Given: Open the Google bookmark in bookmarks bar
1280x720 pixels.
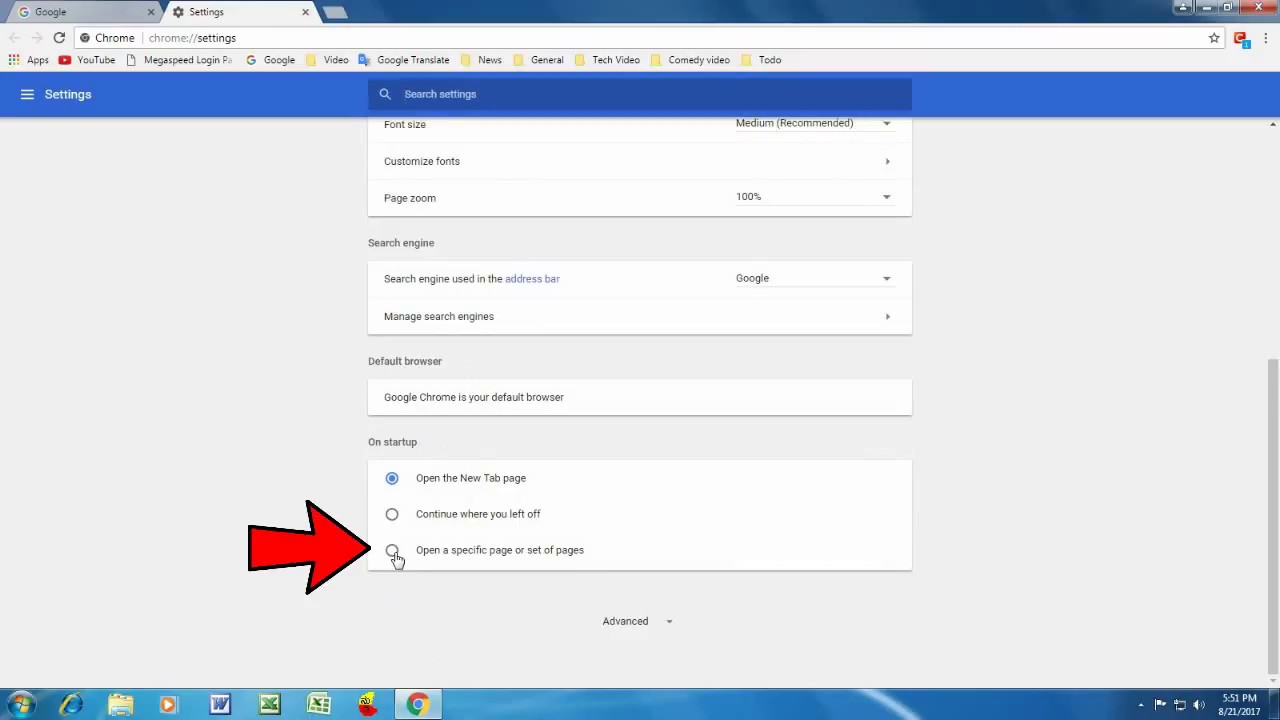Looking at the screenshot, I should (x=270, y=60).
